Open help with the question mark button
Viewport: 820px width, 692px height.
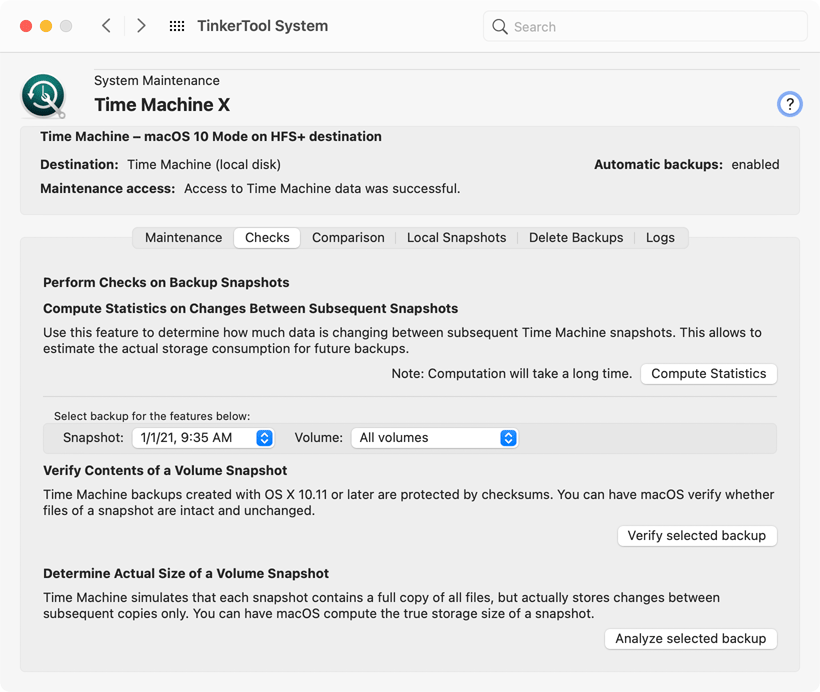coord(789,104)
